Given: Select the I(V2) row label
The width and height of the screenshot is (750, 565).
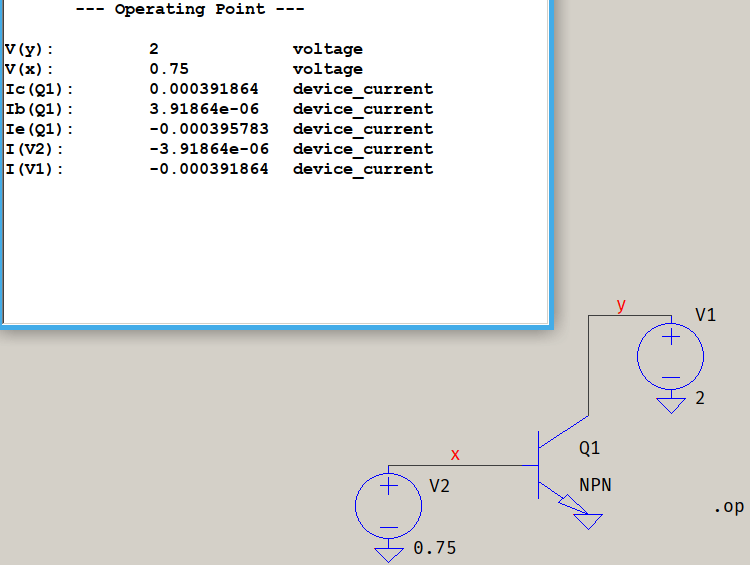Looking at the screenshot, I should click(33, 149).
